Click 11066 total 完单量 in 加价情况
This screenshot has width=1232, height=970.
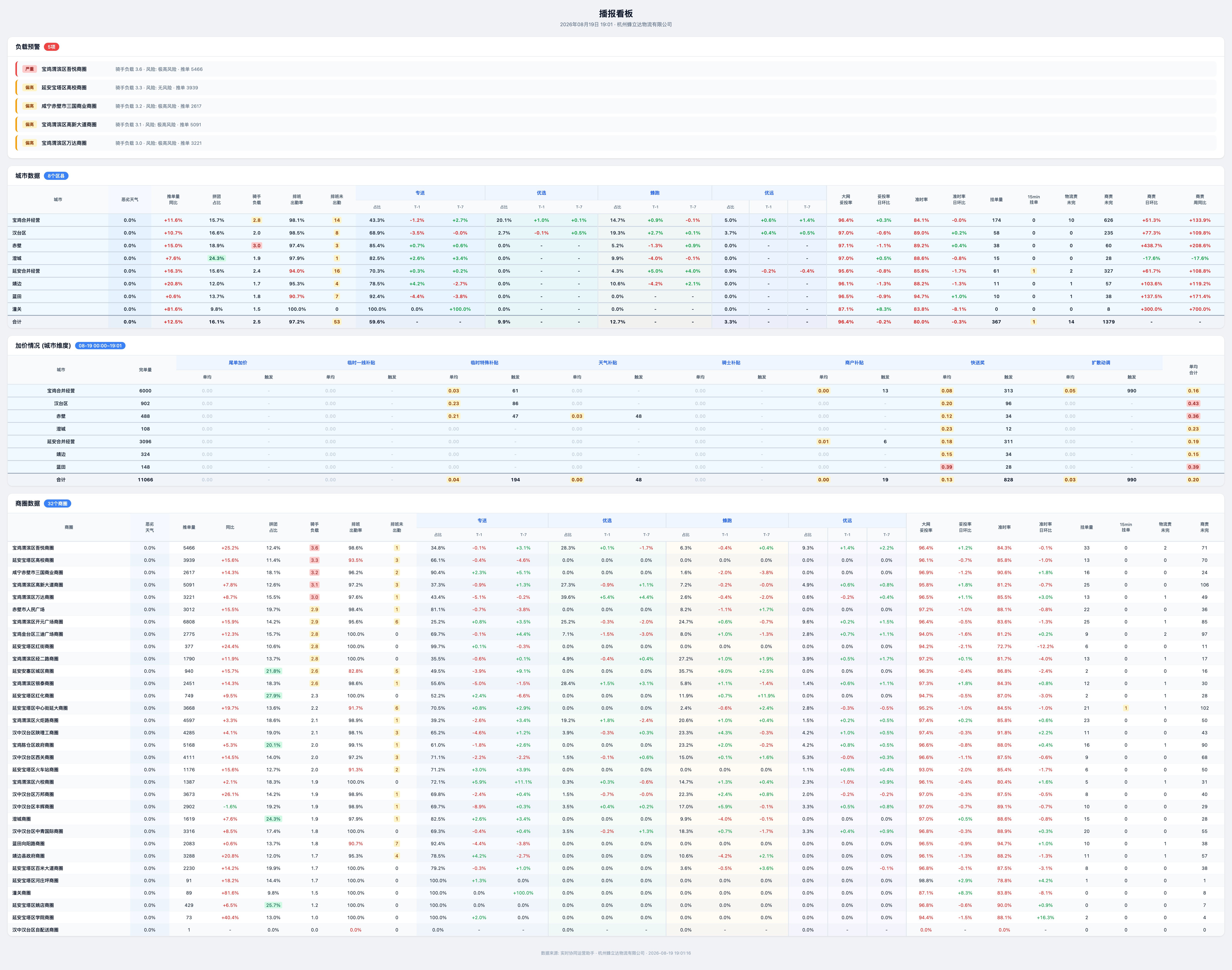click(145, 480)
